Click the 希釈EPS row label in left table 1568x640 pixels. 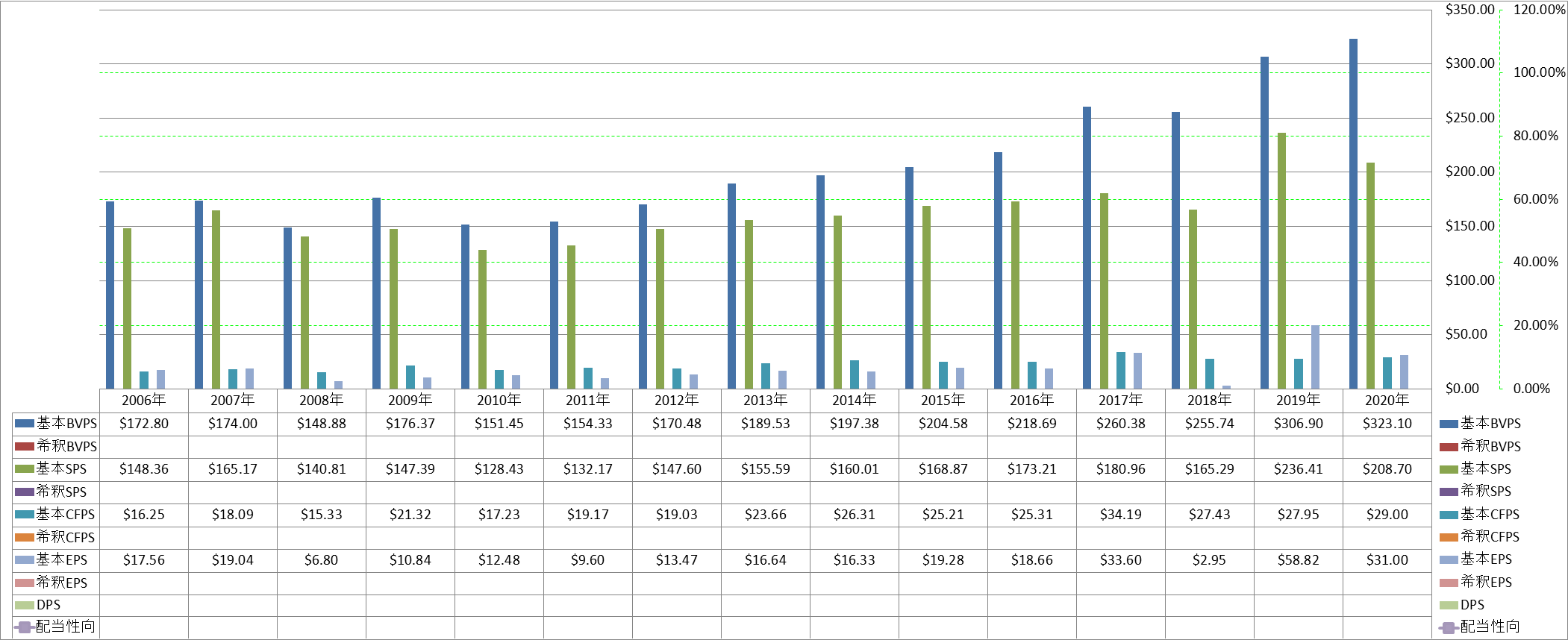coord(62,583)
